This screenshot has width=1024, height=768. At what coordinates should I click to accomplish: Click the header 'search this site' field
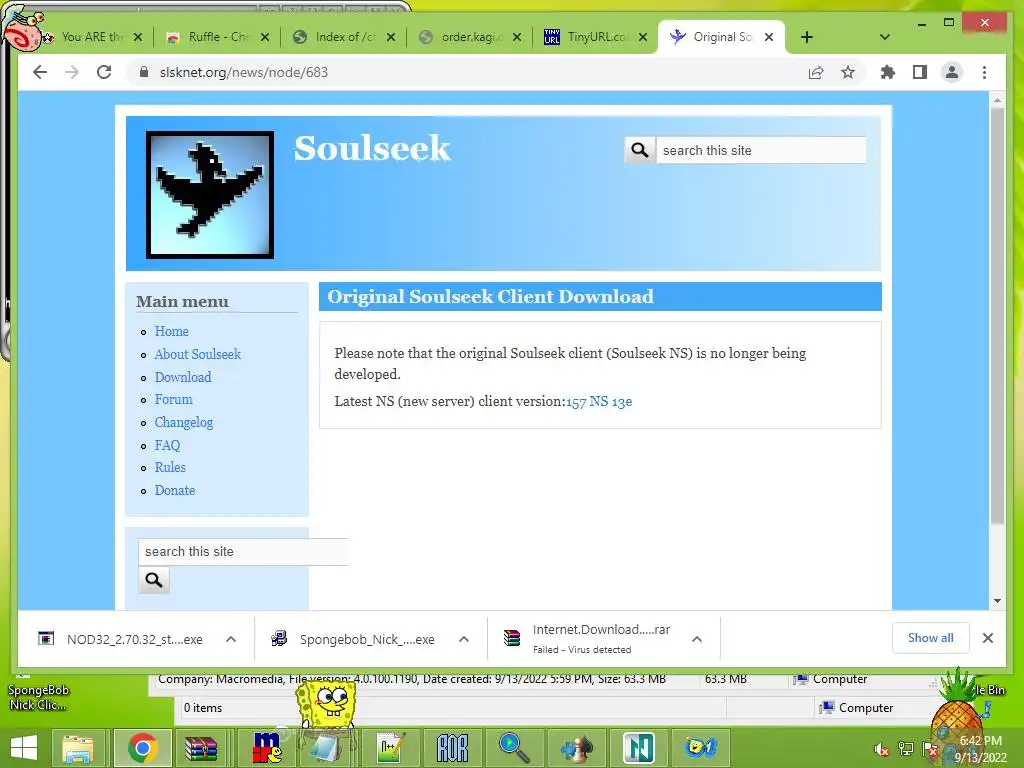(761, 150)
